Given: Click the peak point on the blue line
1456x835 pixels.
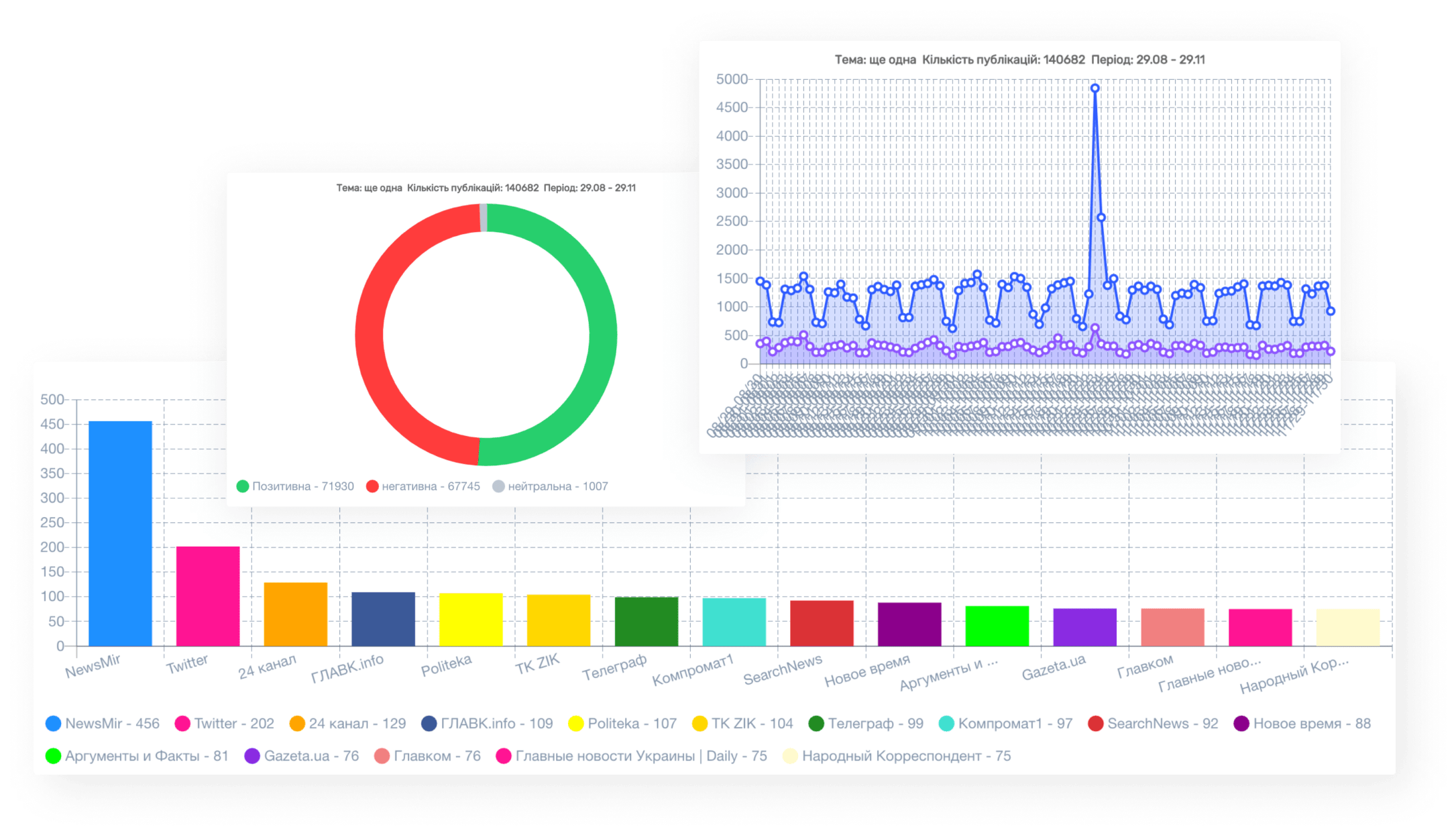Looking at the screenshot, I should coord(1095,88).
